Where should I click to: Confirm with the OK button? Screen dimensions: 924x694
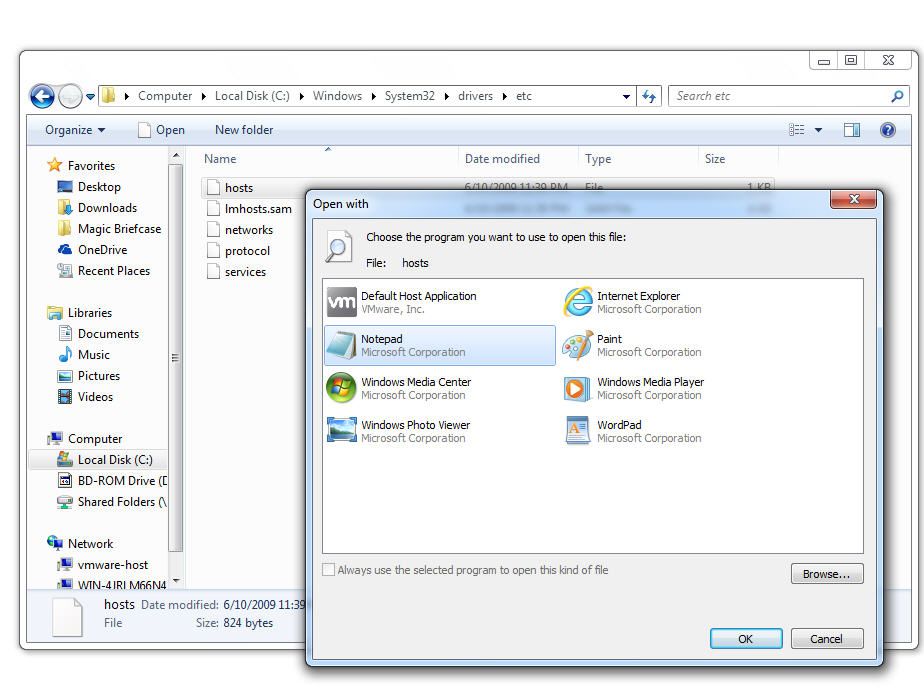click(x=745, y=639)
